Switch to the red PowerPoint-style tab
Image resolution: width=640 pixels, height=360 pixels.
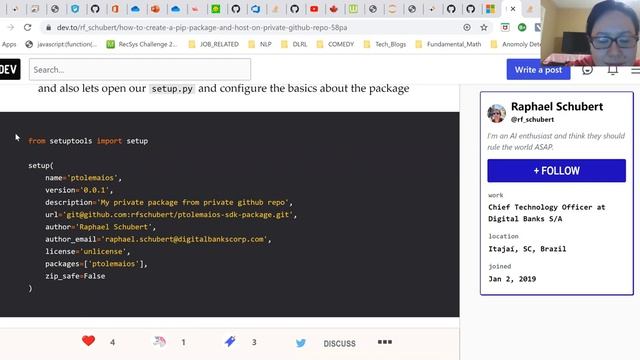coord(155,9)
